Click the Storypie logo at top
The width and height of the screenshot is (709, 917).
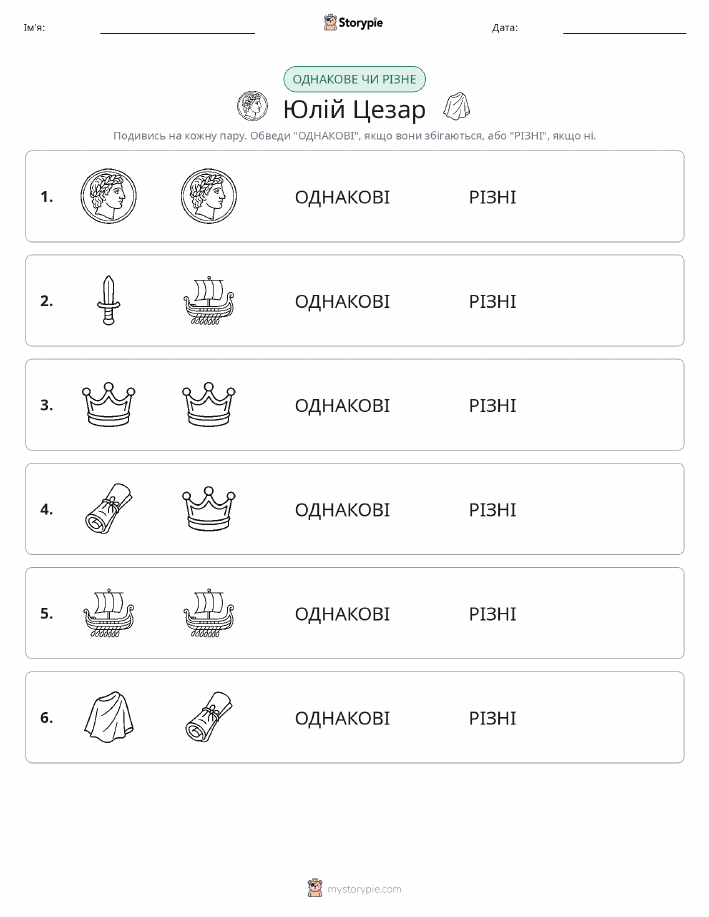coord(353,23)
